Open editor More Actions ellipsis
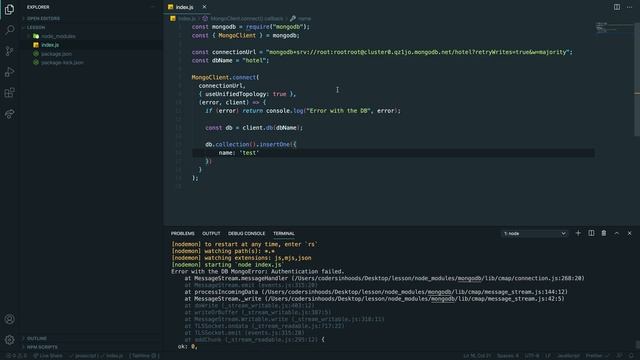640x360 pixels. click(x=629, y=7)
